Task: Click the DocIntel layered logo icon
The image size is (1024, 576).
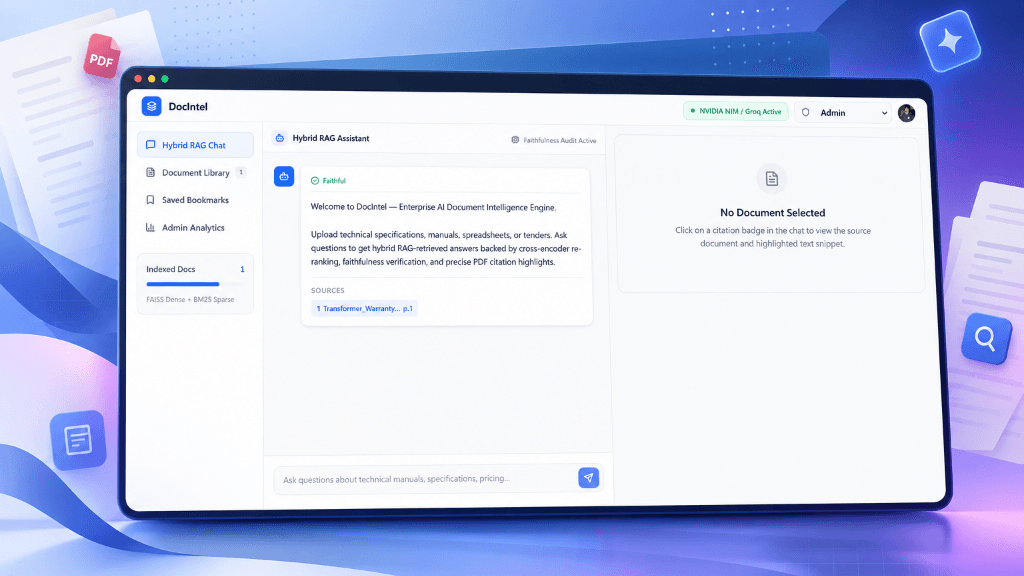Action: click(x=152, y=106)
